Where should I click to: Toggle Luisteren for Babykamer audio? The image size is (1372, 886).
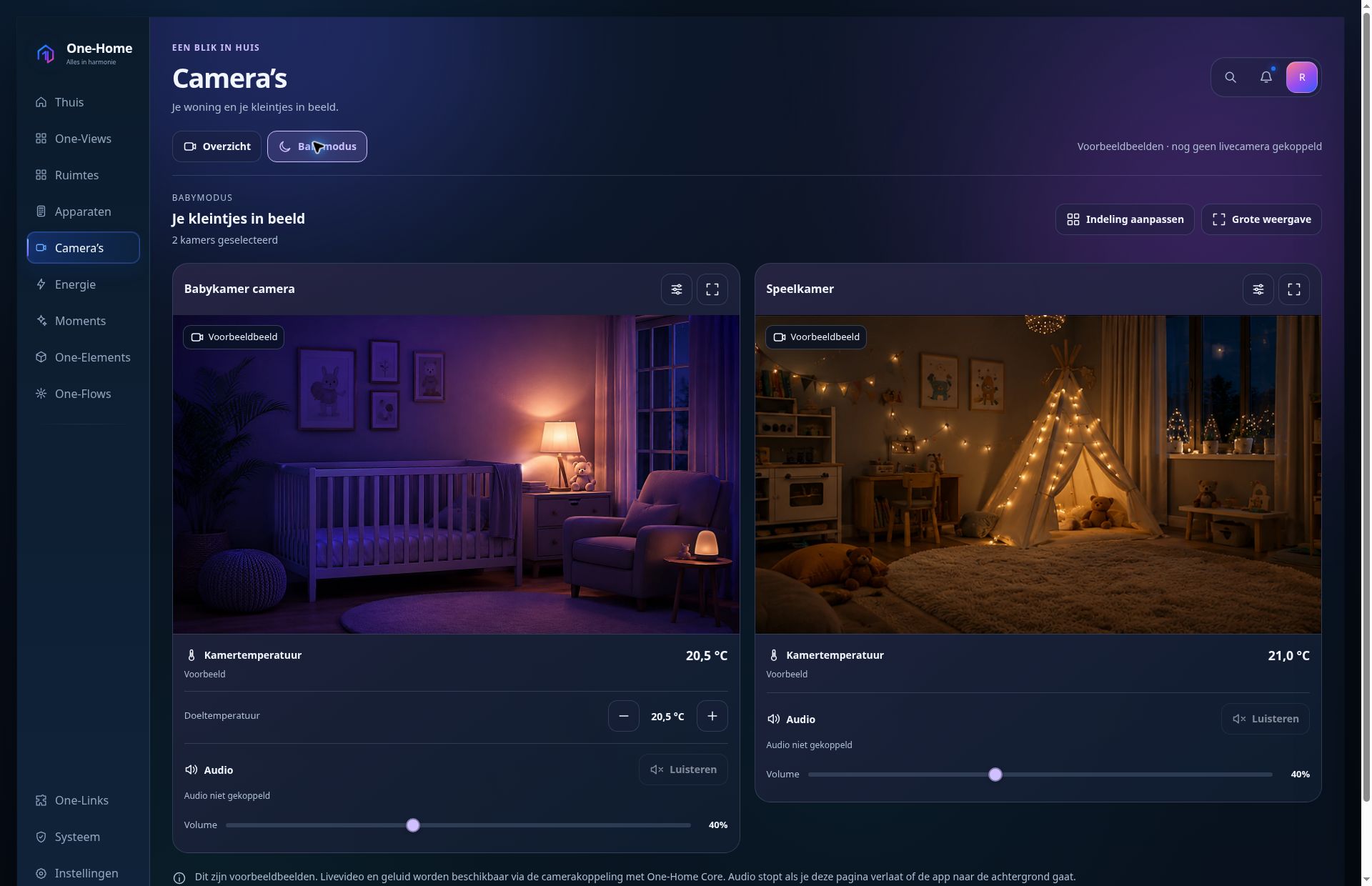coord(683,770)
